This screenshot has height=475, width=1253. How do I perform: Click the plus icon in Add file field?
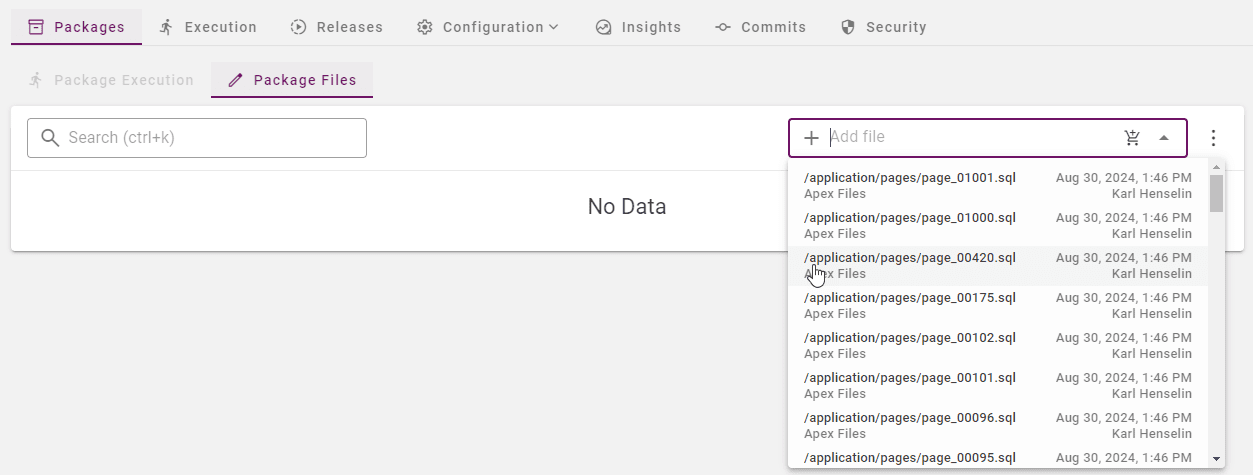click(811, 138)
